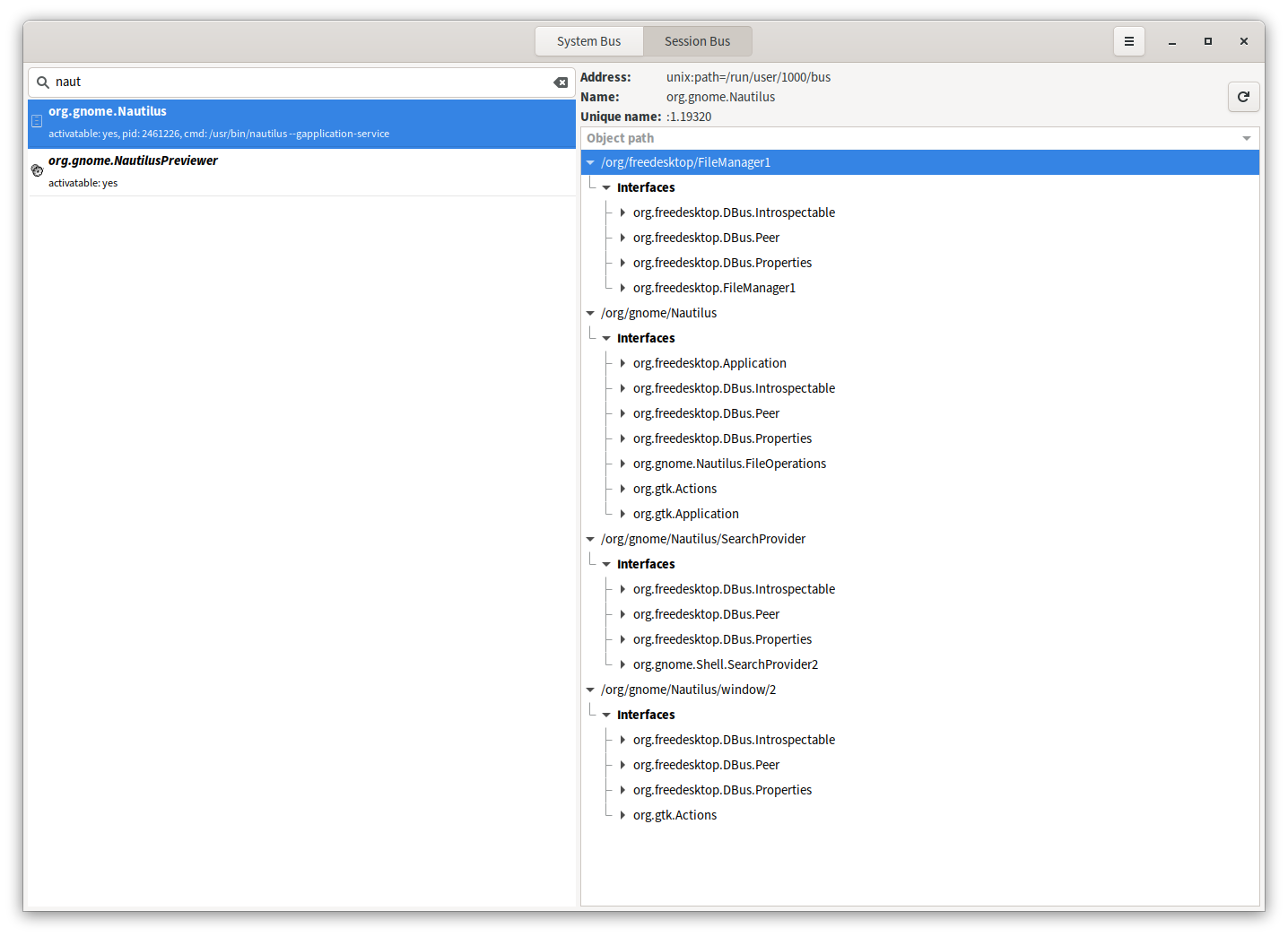Collapse Interfaces arrow under /org/gnome/Nautilus/SearchProvider
1288x937 pixels.
pos(606,564)
